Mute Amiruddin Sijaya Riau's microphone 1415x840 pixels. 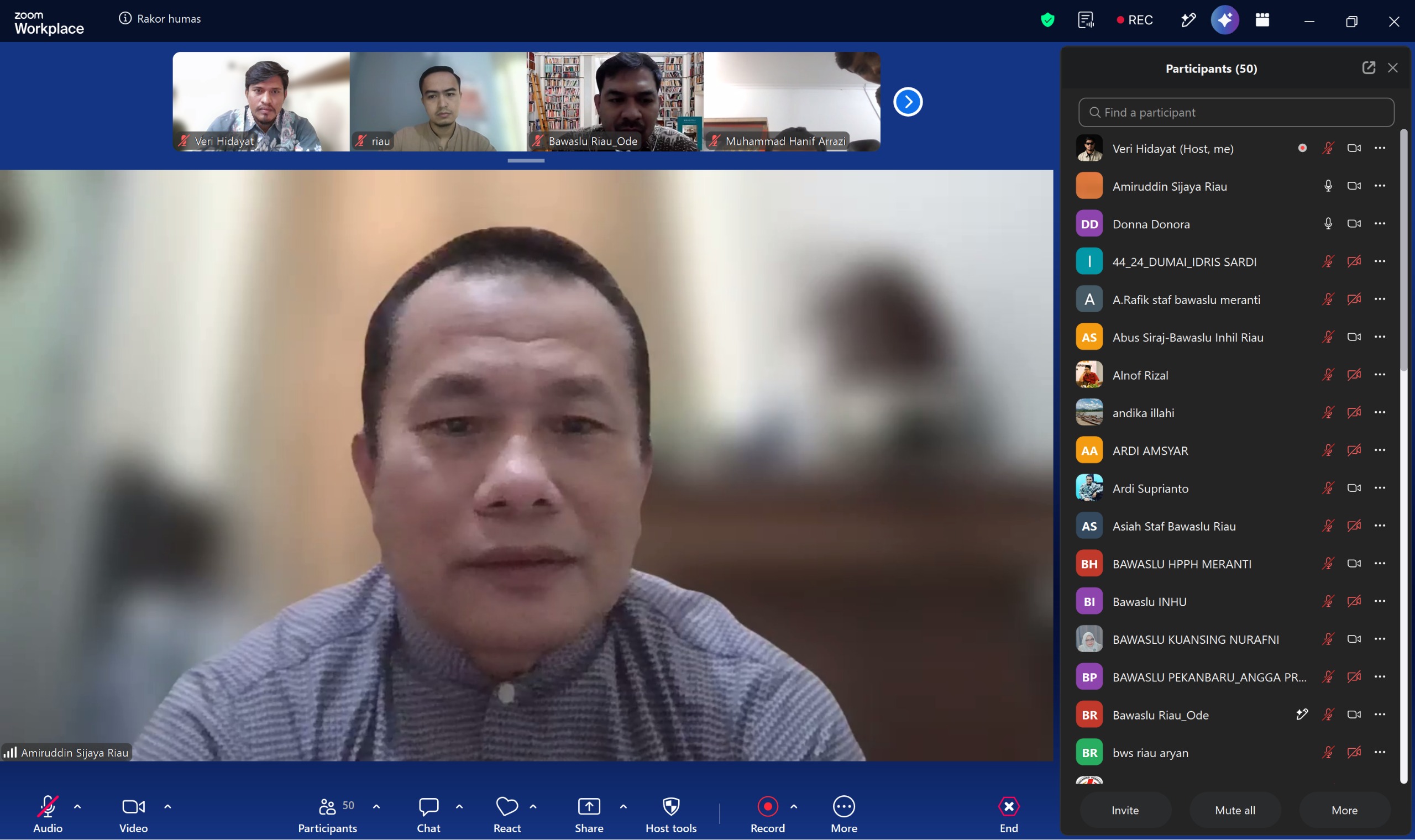pyautogui.click(x=1328, y=186)
